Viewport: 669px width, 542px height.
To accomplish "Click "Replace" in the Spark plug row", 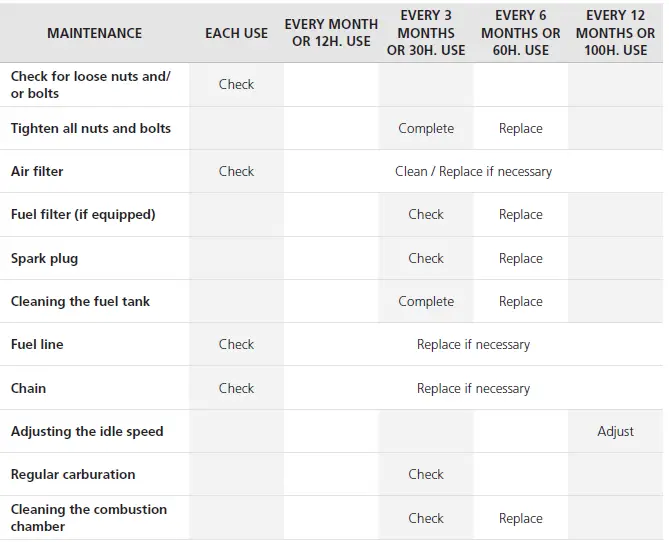I will 521,258.
